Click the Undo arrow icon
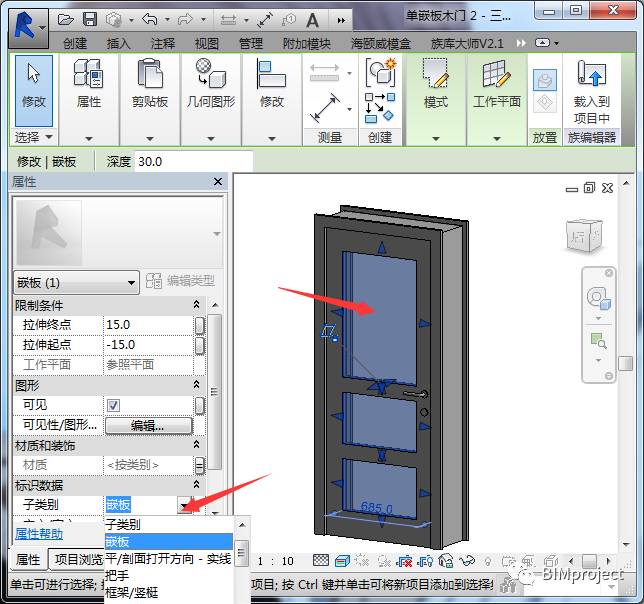This screenshot has height=604, width=644. 150,19
